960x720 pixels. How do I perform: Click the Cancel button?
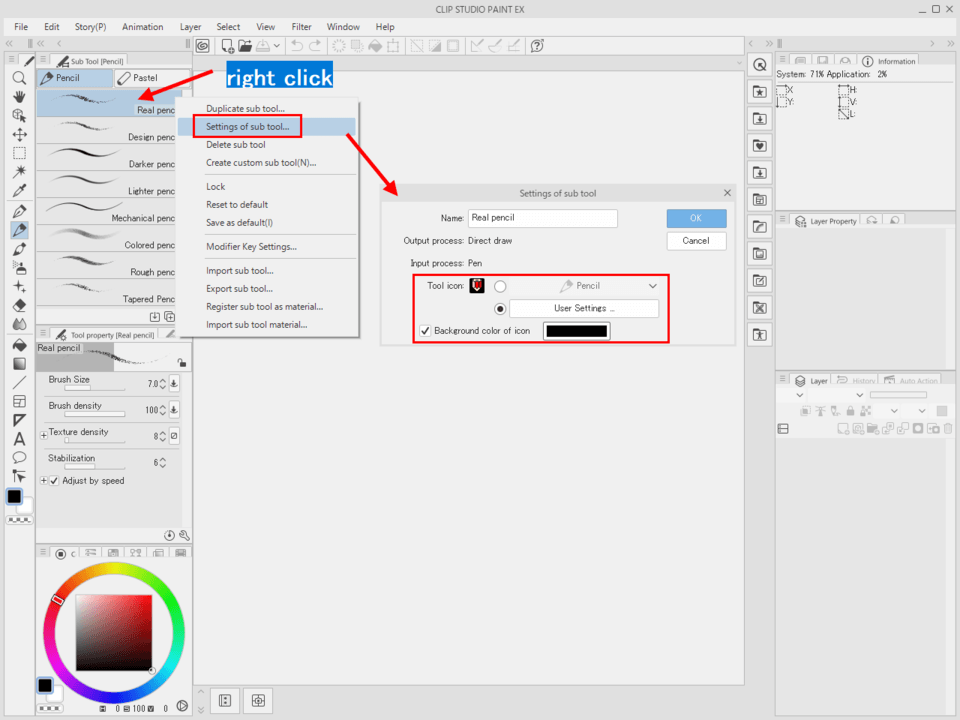696,241
